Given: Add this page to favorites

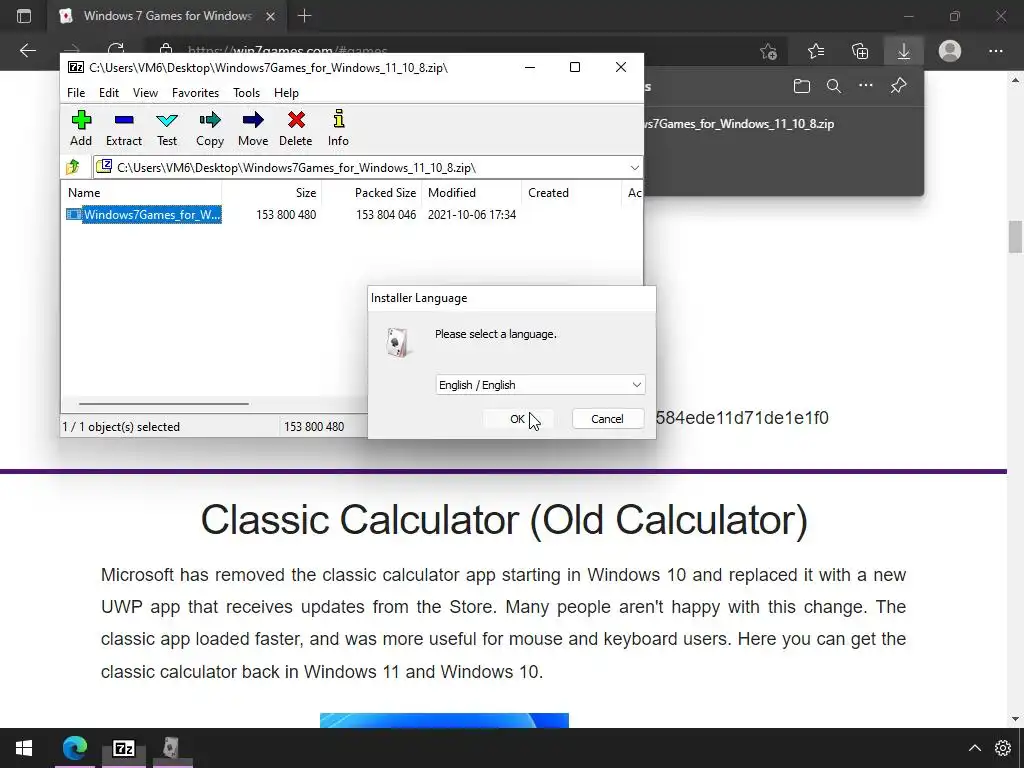Looking at the screenshot, I should (x=769, y=51).
